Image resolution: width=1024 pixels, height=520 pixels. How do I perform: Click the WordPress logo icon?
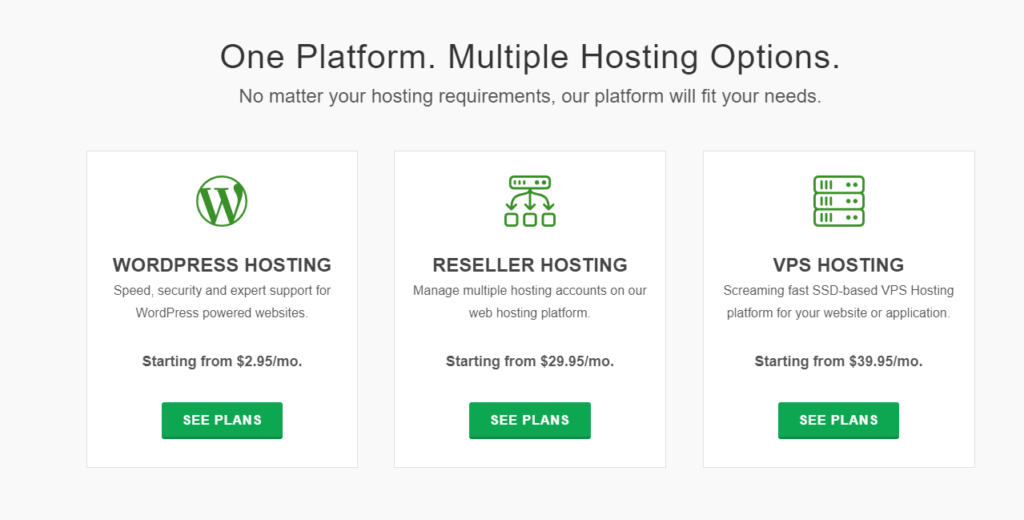click(222, 201)
